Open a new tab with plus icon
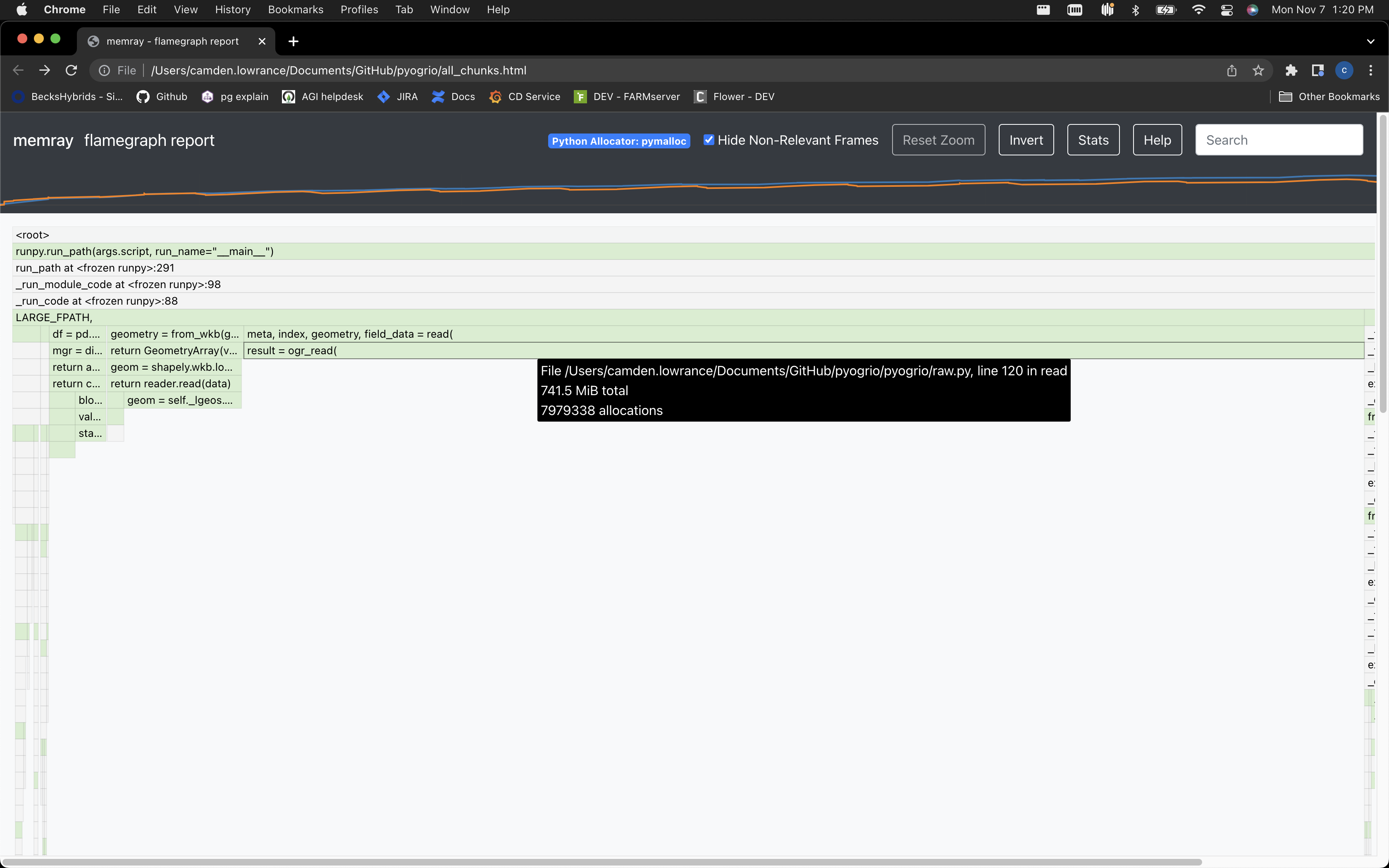Viewport: 1389px width, 868px height. click(293, 41)
